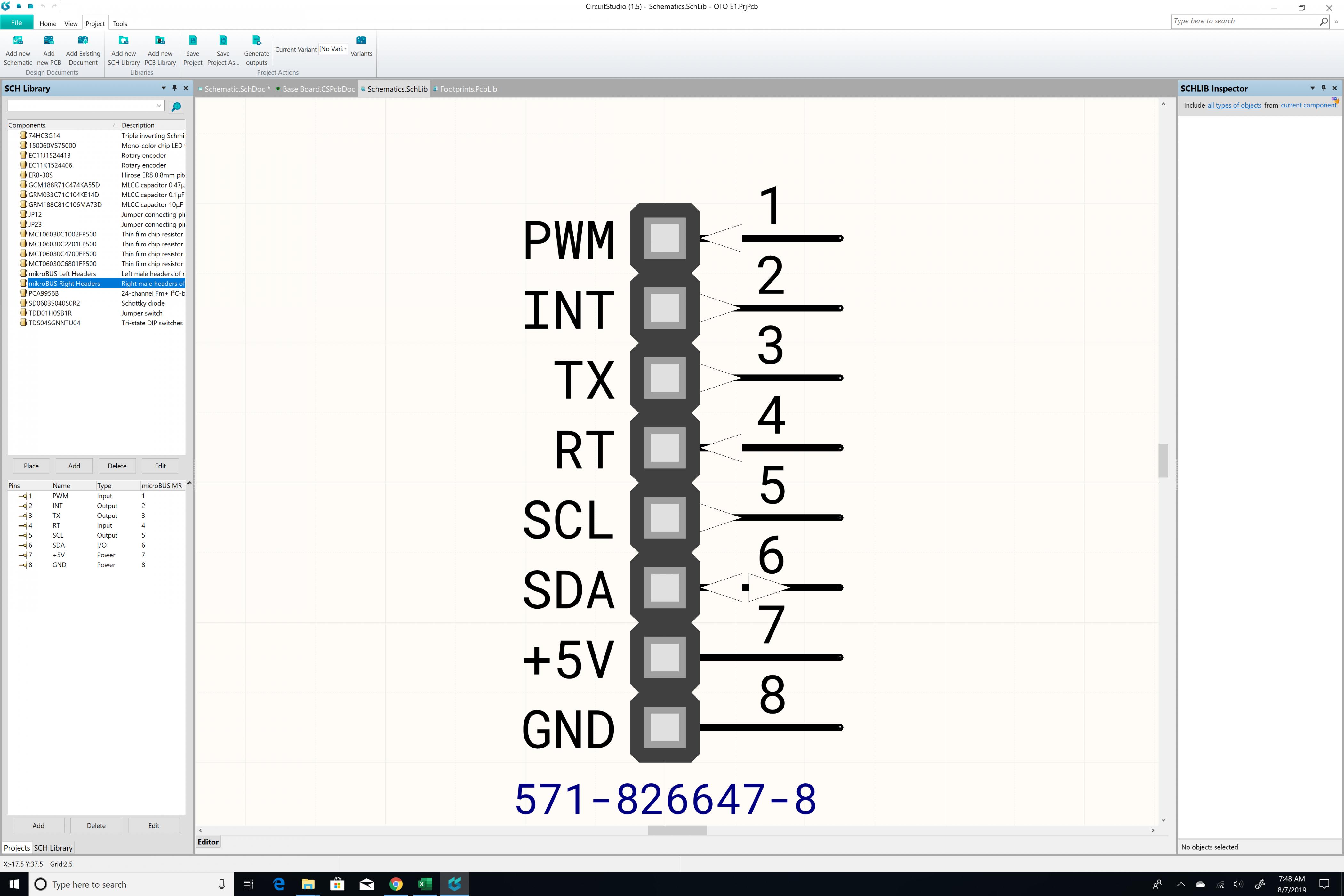Open the Variants manager
This screenshot has height=896, width=1344.
(361, 46)
